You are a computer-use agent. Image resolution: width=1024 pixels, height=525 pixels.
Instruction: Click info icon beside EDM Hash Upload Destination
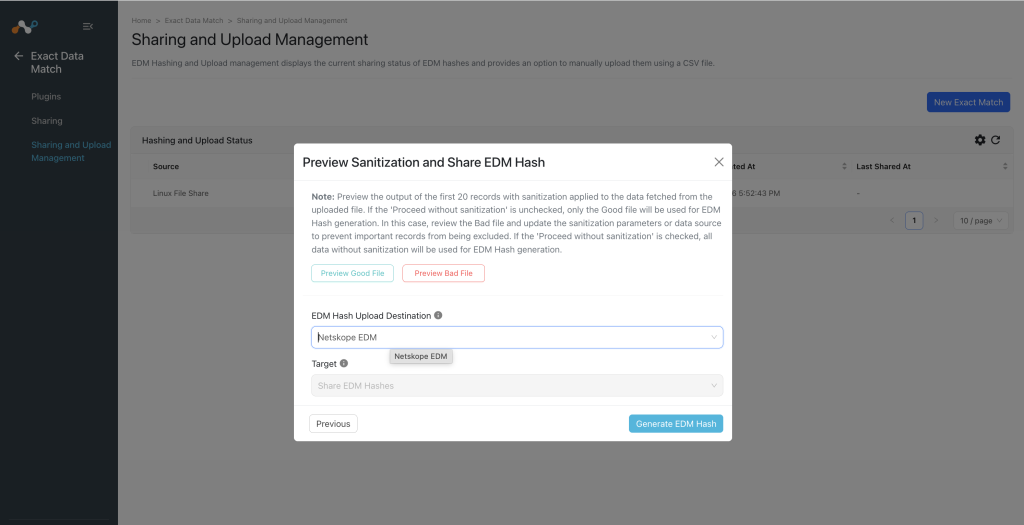pos(438,315)
